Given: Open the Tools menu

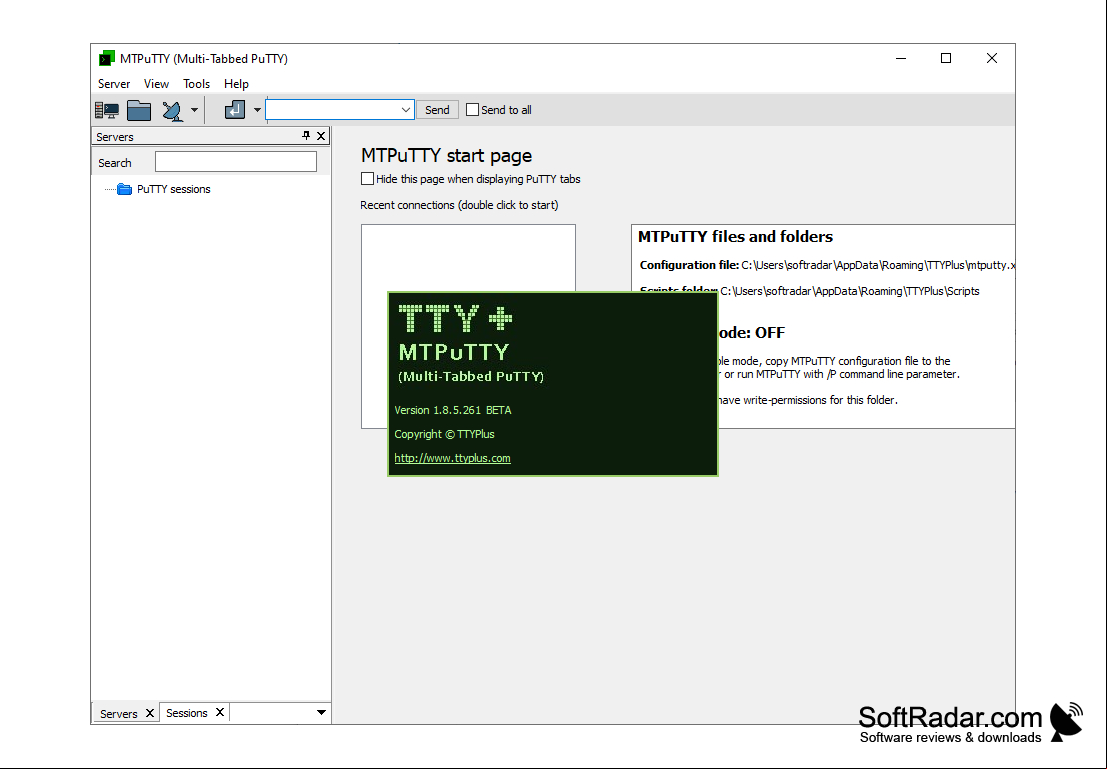Looking at the screenshot, I should (x=196, y=84).
